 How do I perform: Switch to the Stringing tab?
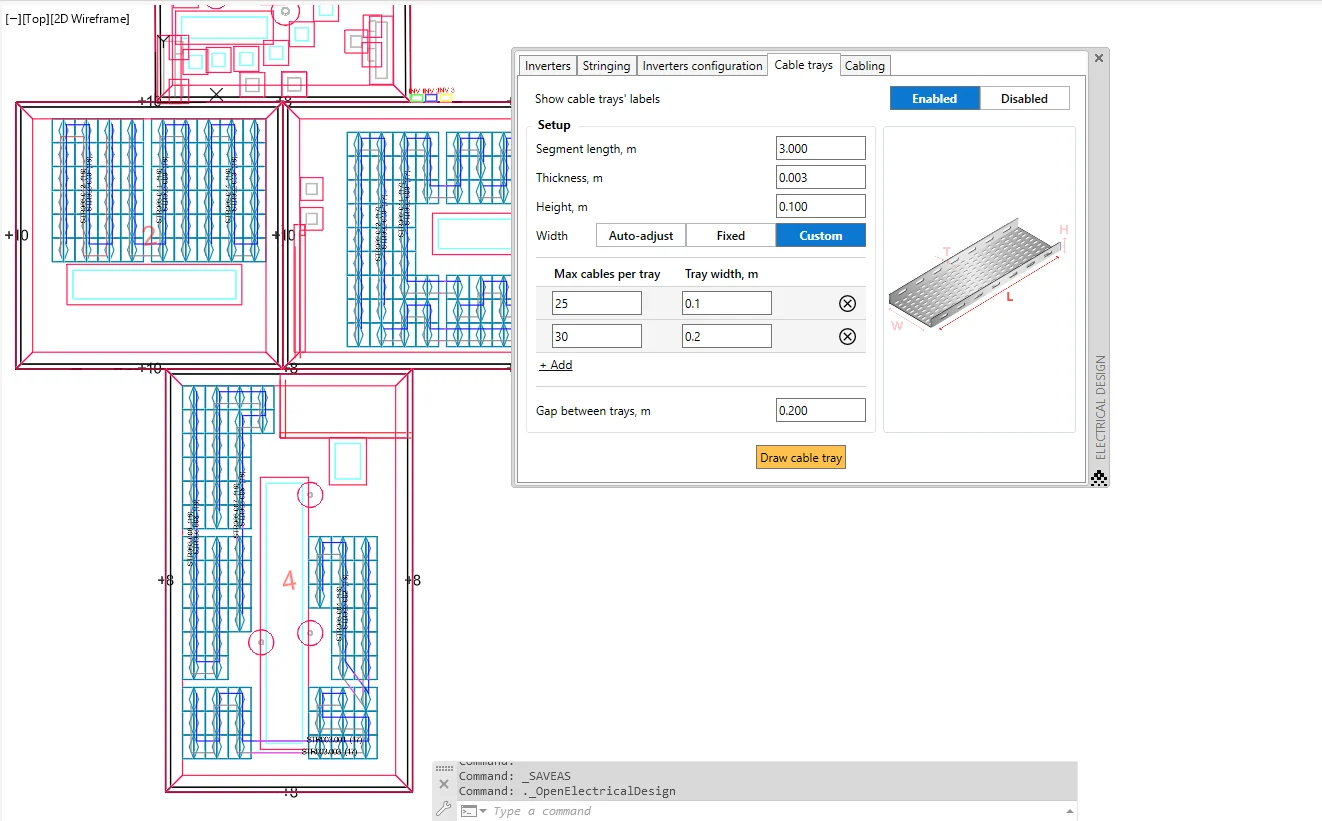[606, 66]
